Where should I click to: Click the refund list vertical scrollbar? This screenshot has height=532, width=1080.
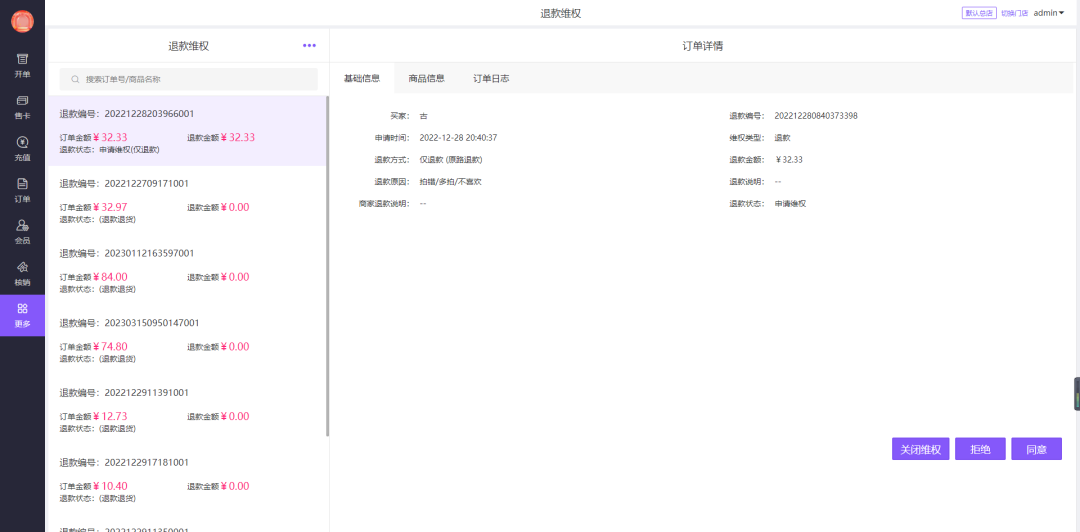point(327,266)
